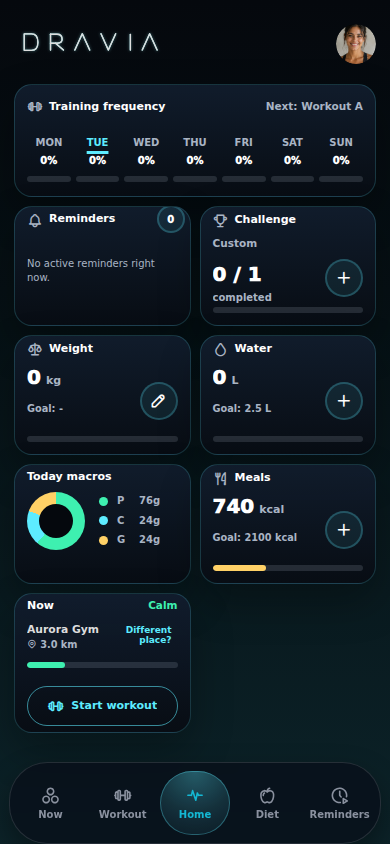Tap the Reminders bell icon
390x844 pixels.
point(35,220)
